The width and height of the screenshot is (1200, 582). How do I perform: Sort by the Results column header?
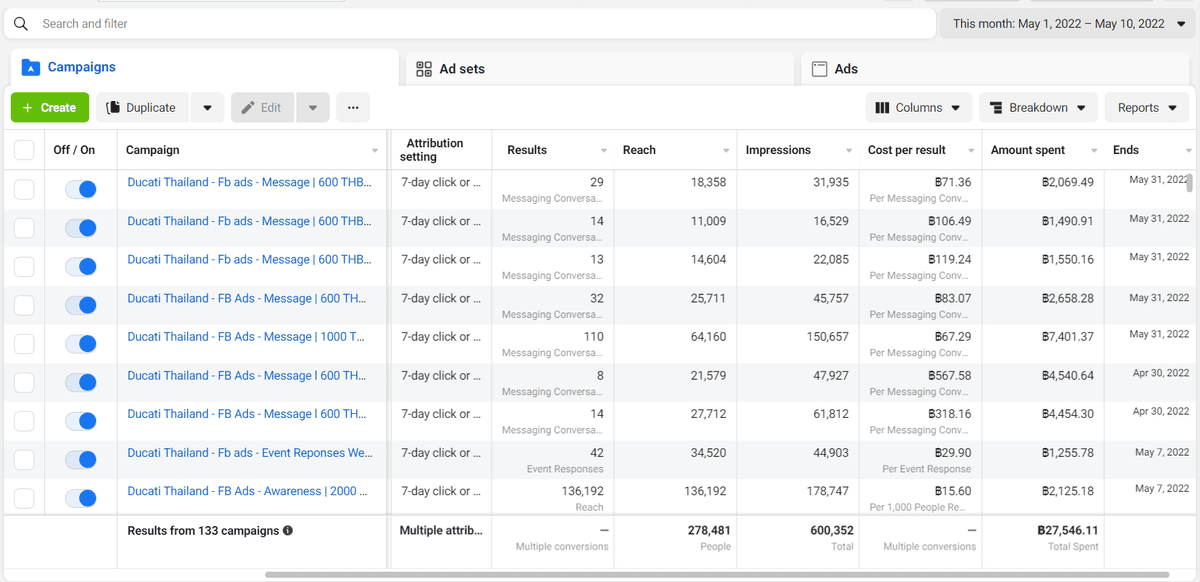553,150
